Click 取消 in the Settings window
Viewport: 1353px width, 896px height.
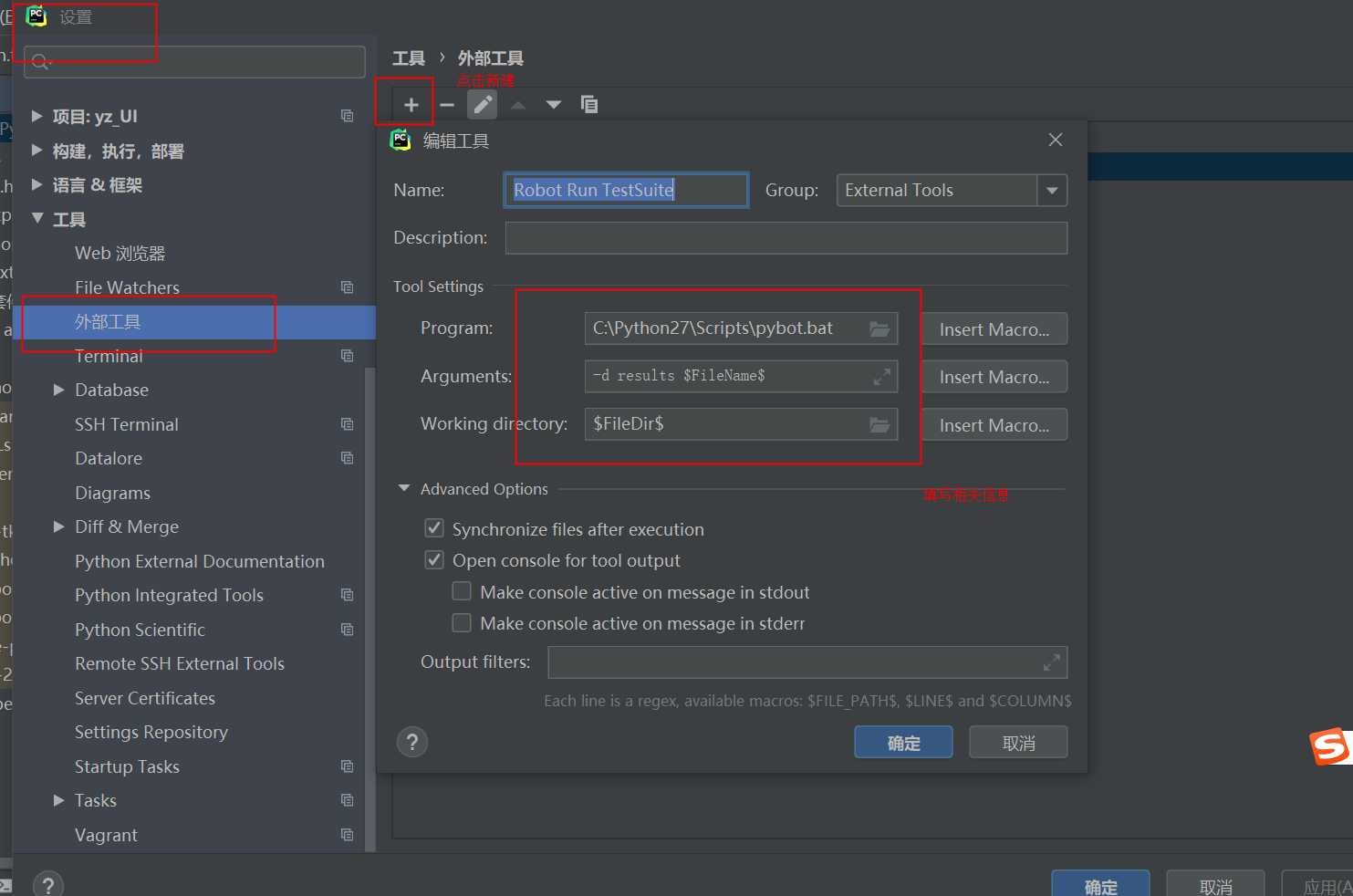point(1215,885)
